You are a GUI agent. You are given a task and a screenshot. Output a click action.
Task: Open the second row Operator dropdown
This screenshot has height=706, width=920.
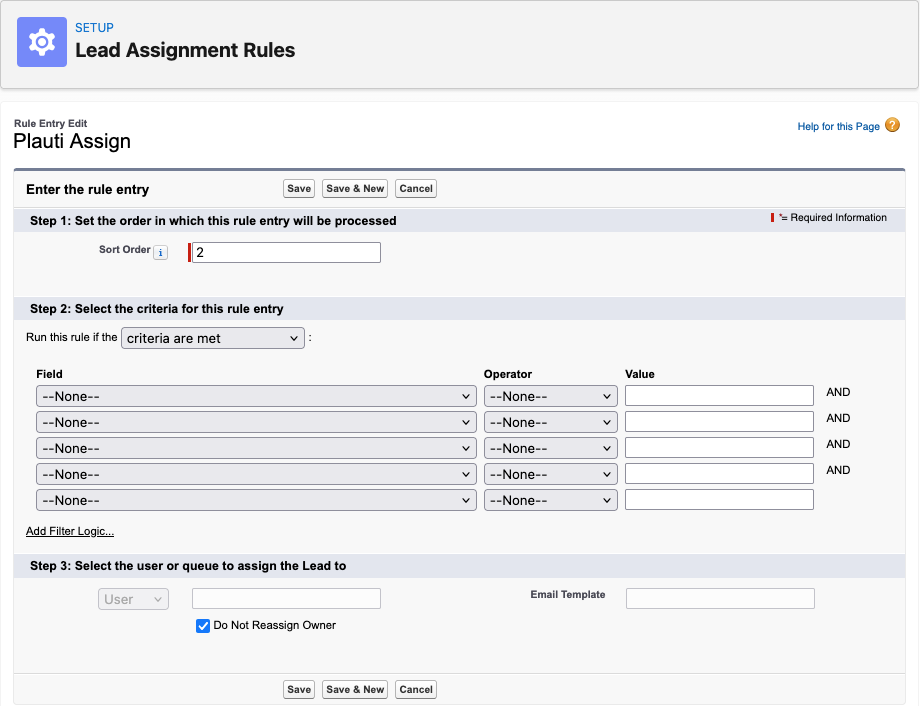pyautogui.click(x=550, y=422)
